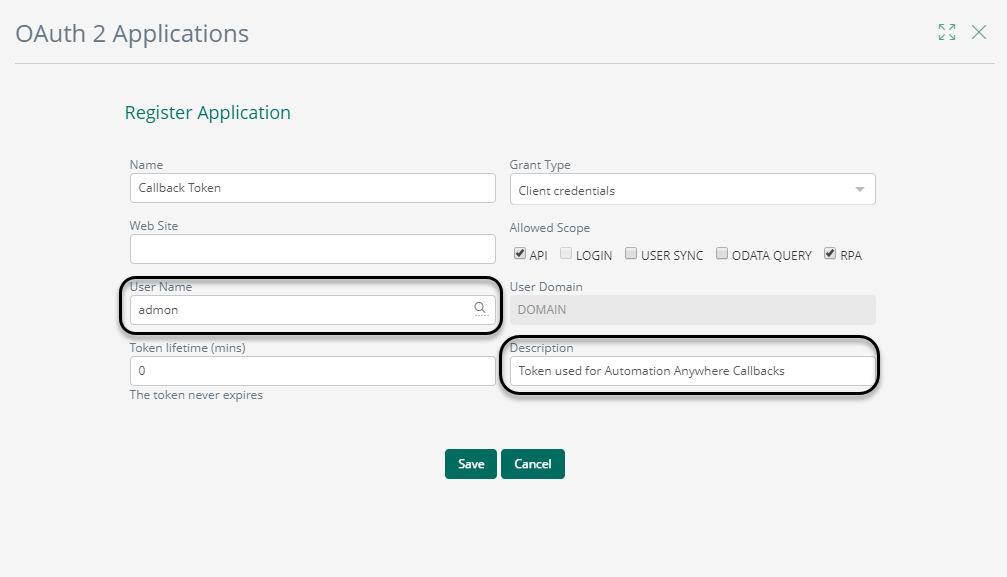Focus the Name field containing Callback Token
1007x577 pixels.
coord(313,188)
